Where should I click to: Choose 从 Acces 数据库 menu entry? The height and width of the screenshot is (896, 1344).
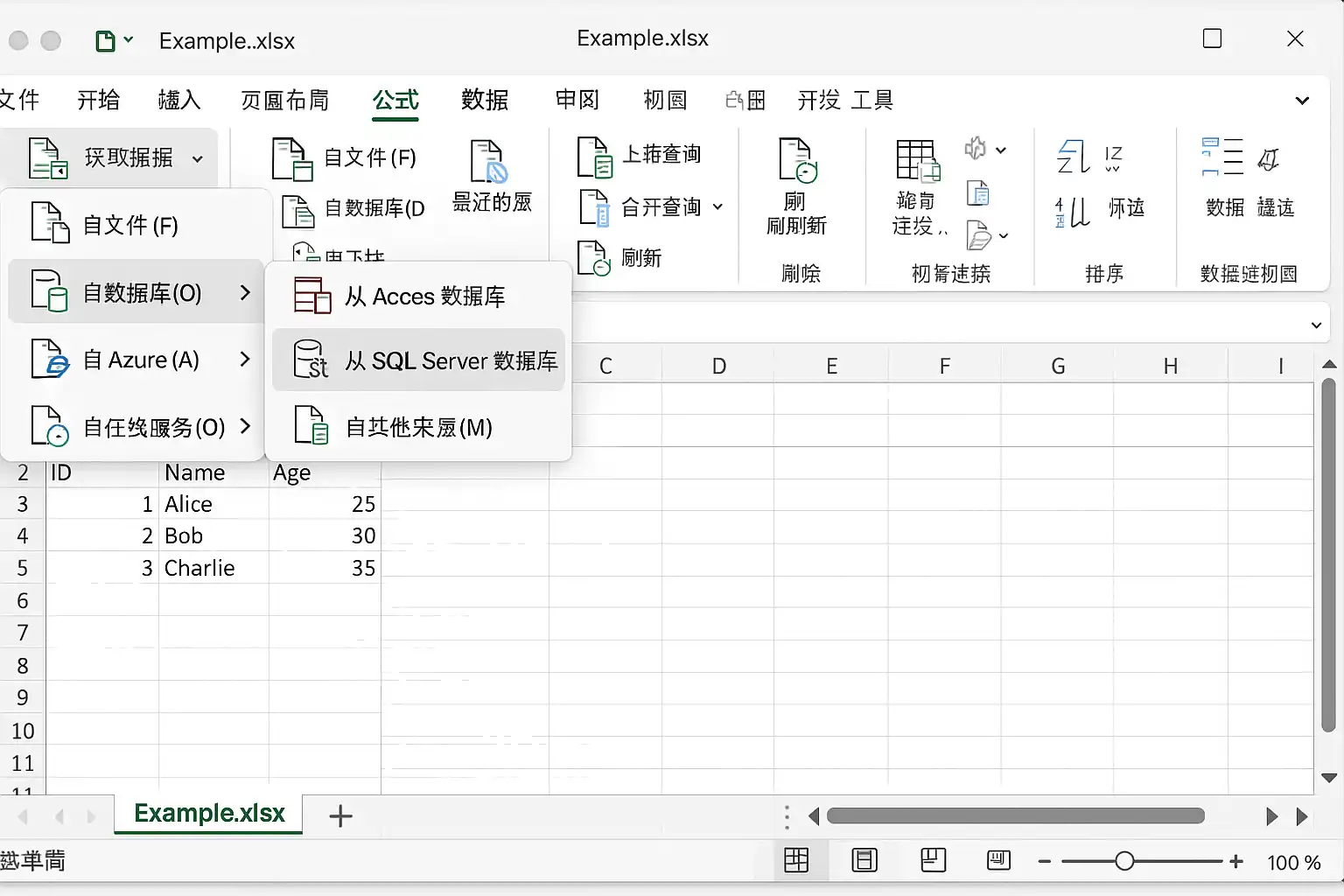[x=418, y=296]
